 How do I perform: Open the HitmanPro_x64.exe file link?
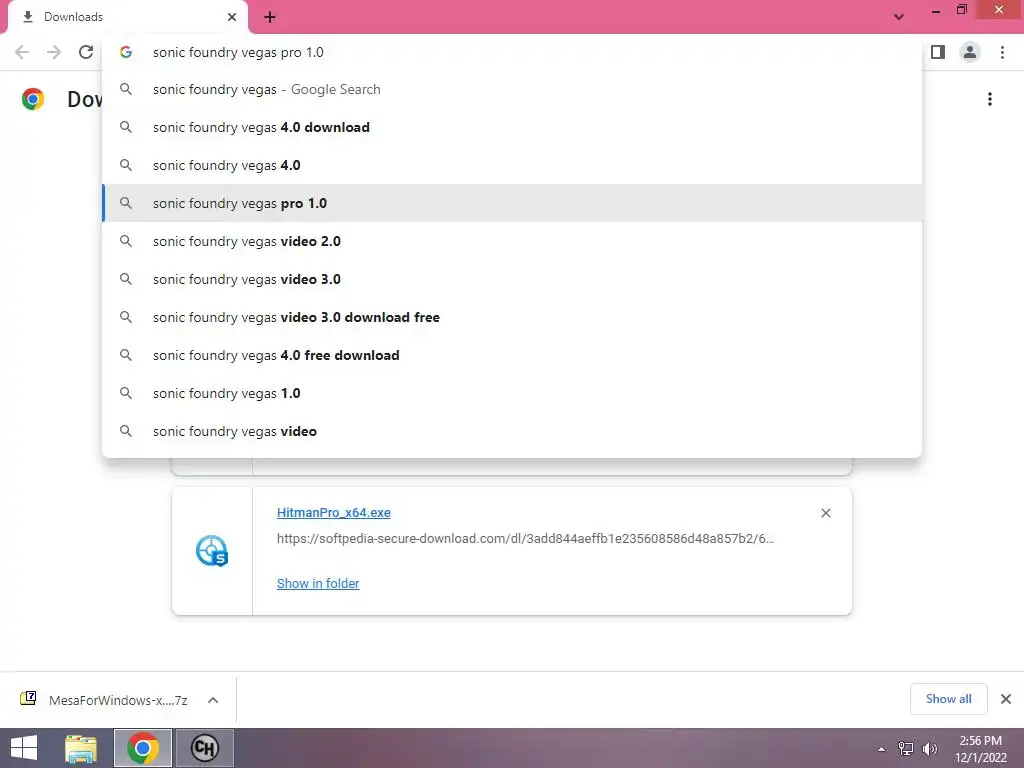click(334, 513)
